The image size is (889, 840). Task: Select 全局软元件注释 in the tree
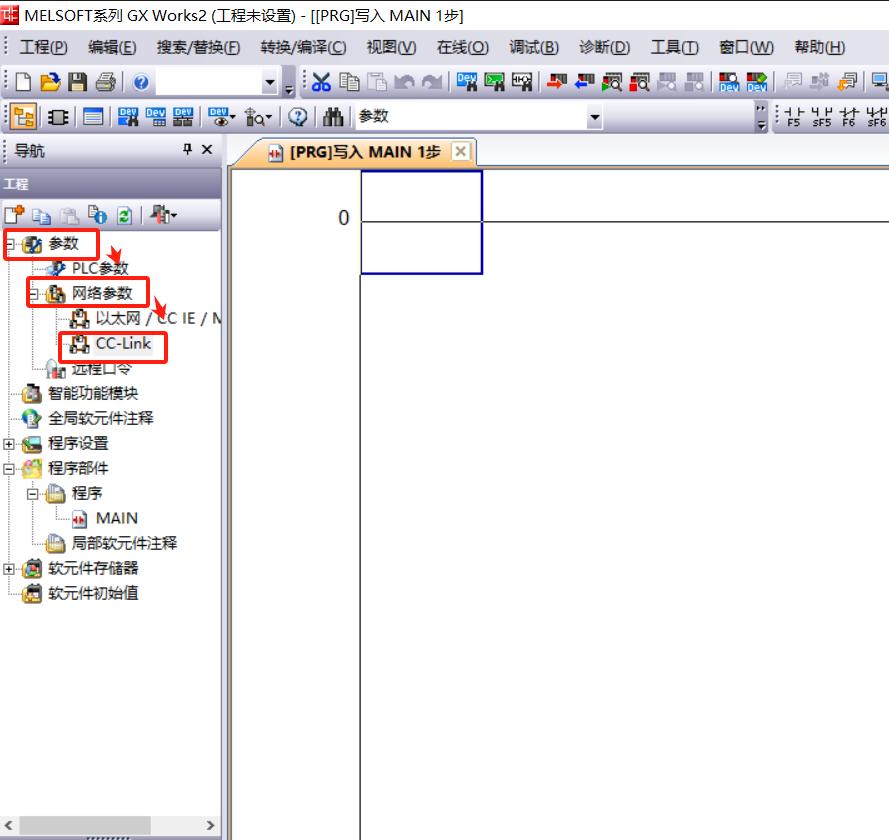point(100,418)
